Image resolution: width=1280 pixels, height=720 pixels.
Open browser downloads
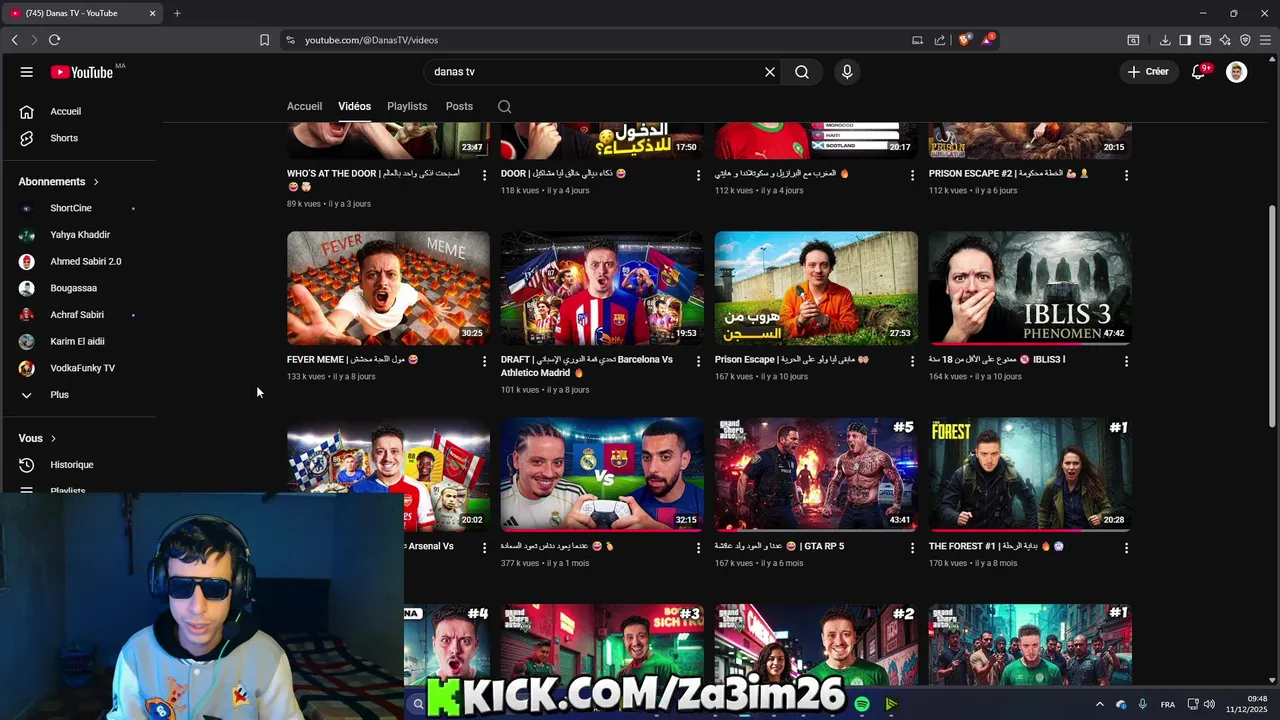point(1165,40)
